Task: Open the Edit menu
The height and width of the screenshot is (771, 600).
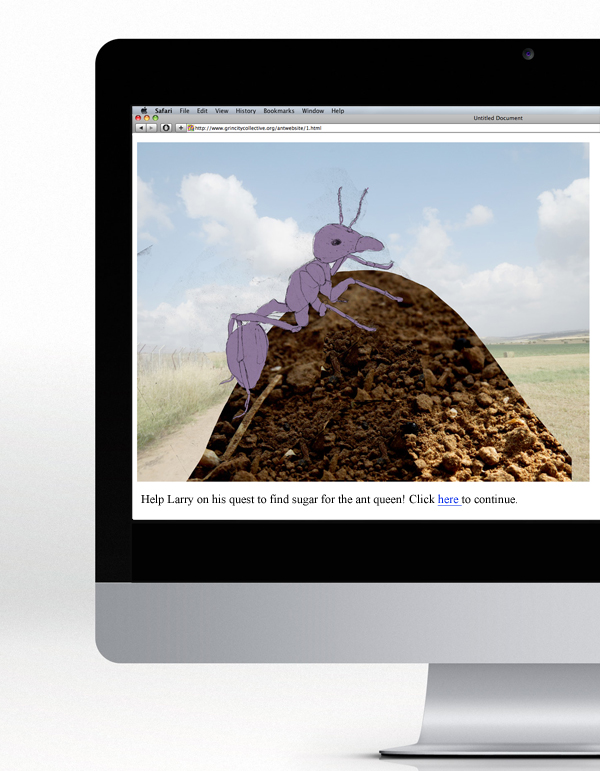Action: [202, 111]
